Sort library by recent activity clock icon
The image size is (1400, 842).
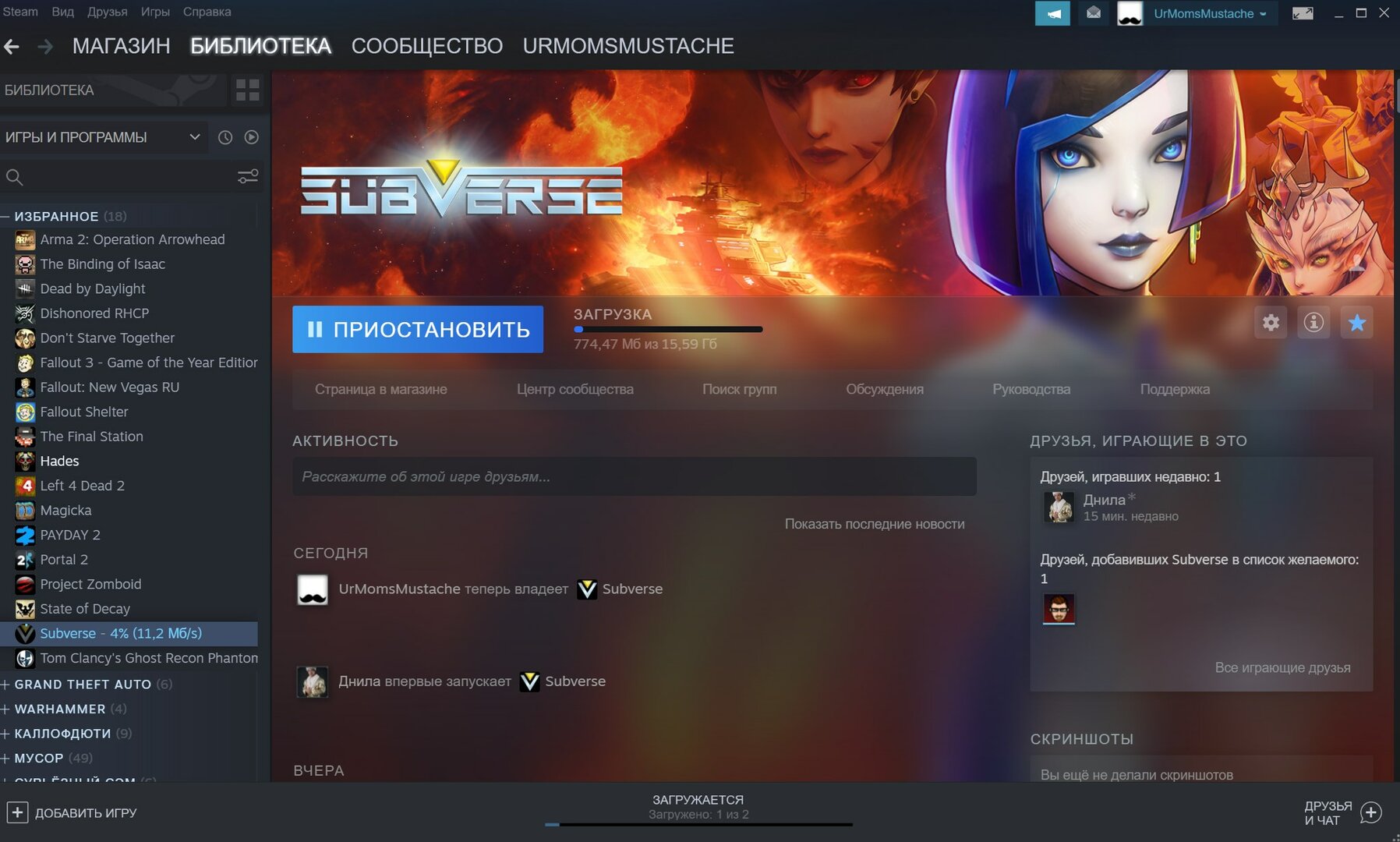coord(225,137)
